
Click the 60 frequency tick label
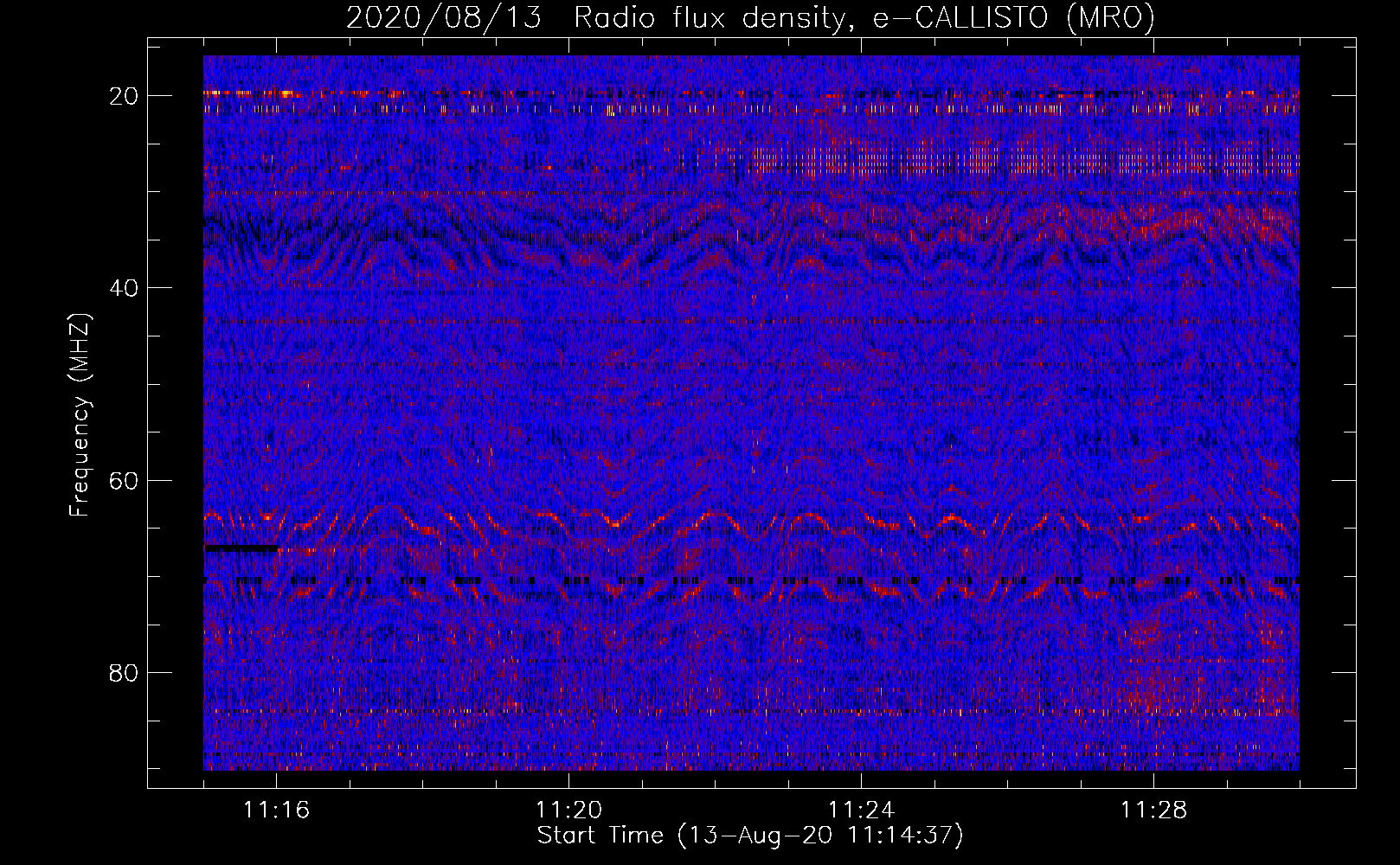tap(125, 480)
